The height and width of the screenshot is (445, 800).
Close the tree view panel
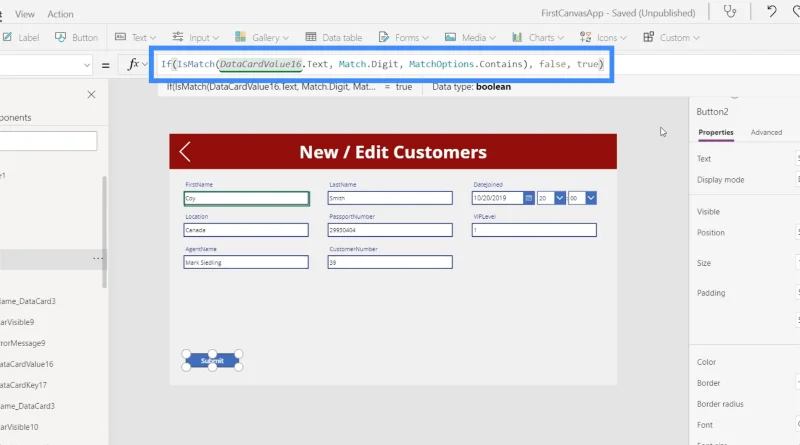[x=91, y=94]
